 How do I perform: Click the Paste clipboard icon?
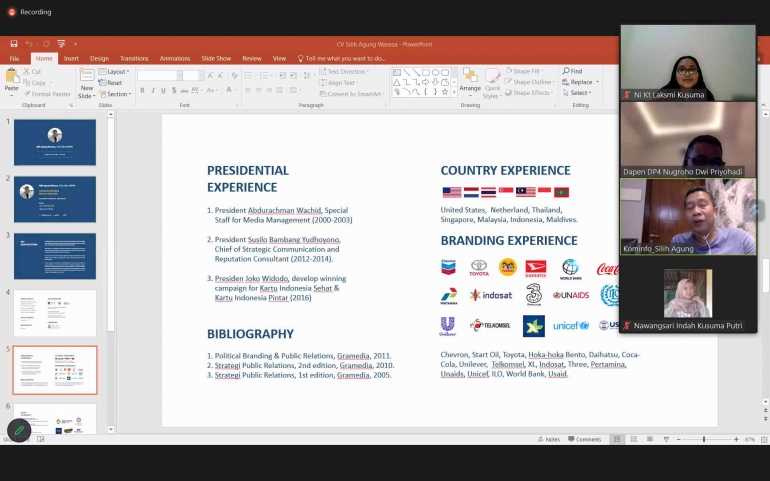pos(11,76)
